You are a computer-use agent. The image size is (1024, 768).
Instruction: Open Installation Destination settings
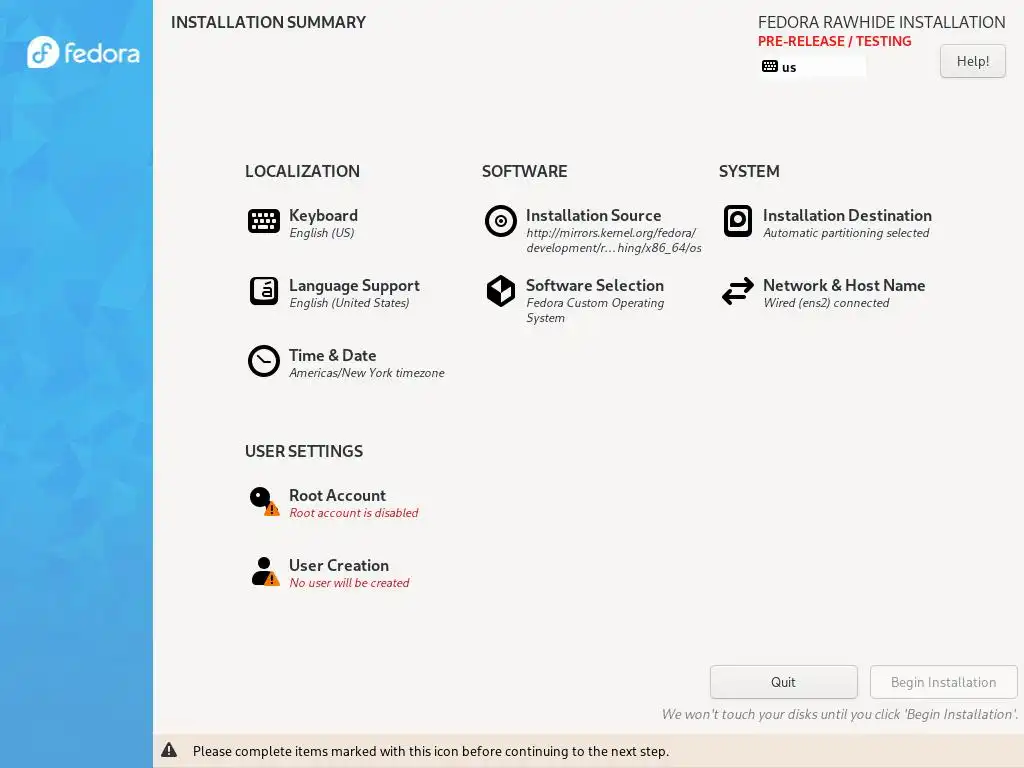coord(848,216)
